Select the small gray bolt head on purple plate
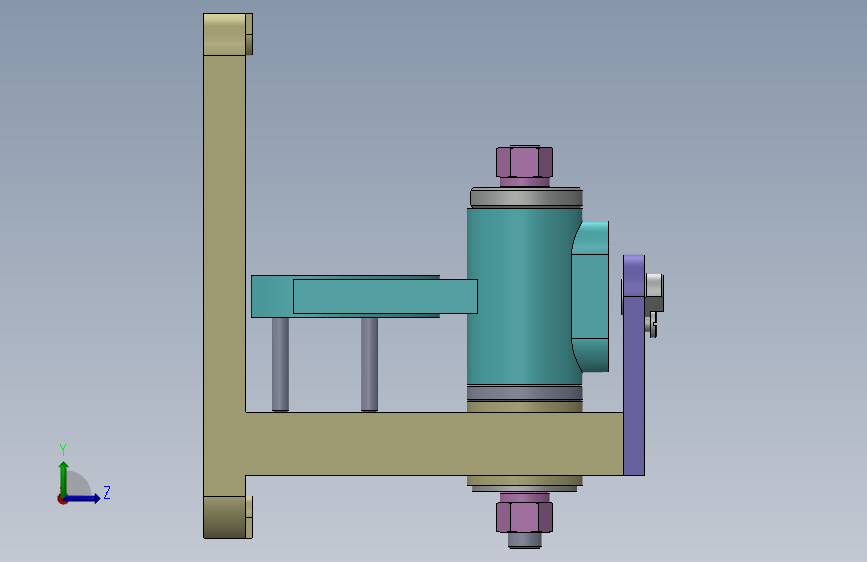 pyautogui.click(x=655, y=285)
